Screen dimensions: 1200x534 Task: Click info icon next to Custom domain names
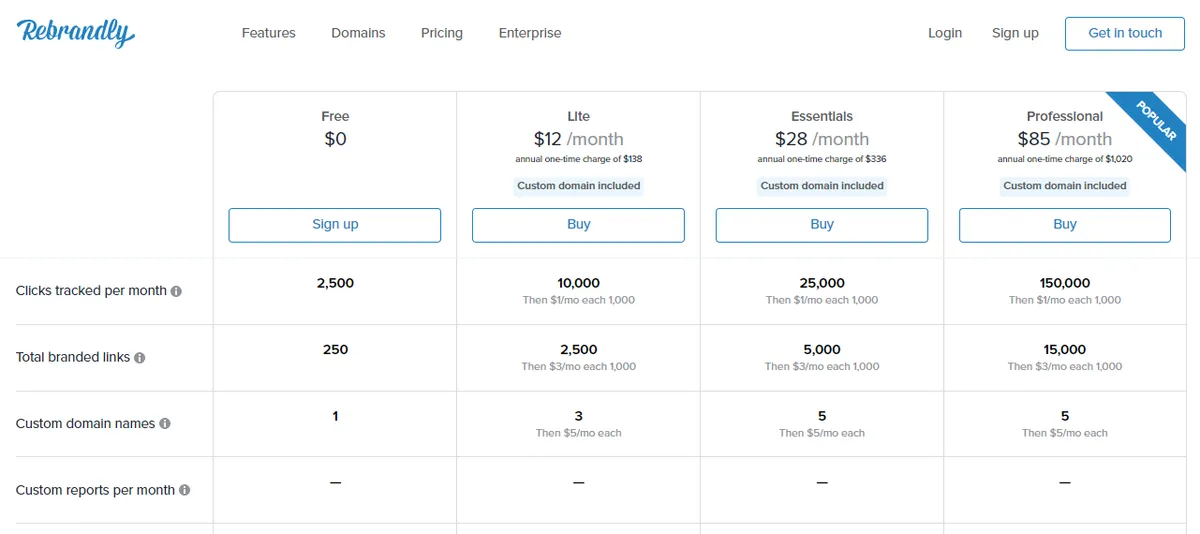tap(165, 424)
